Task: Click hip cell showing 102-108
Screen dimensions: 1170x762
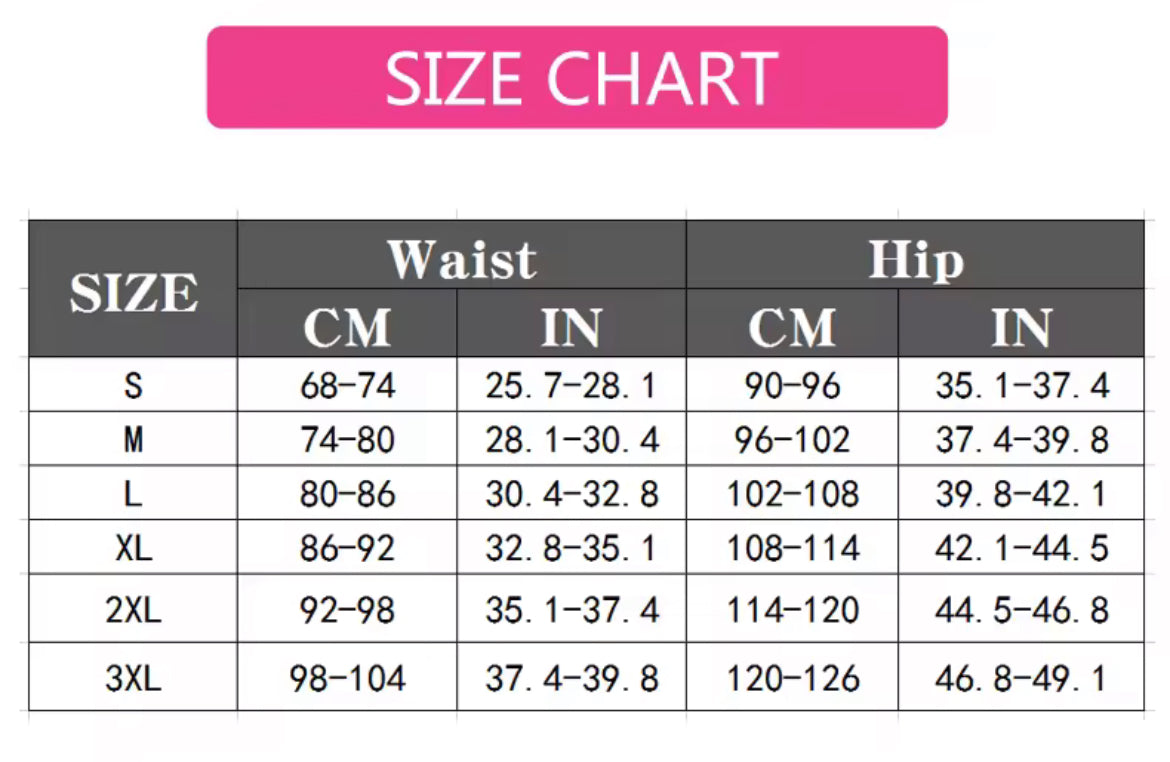Action: (x=792, y=494)
